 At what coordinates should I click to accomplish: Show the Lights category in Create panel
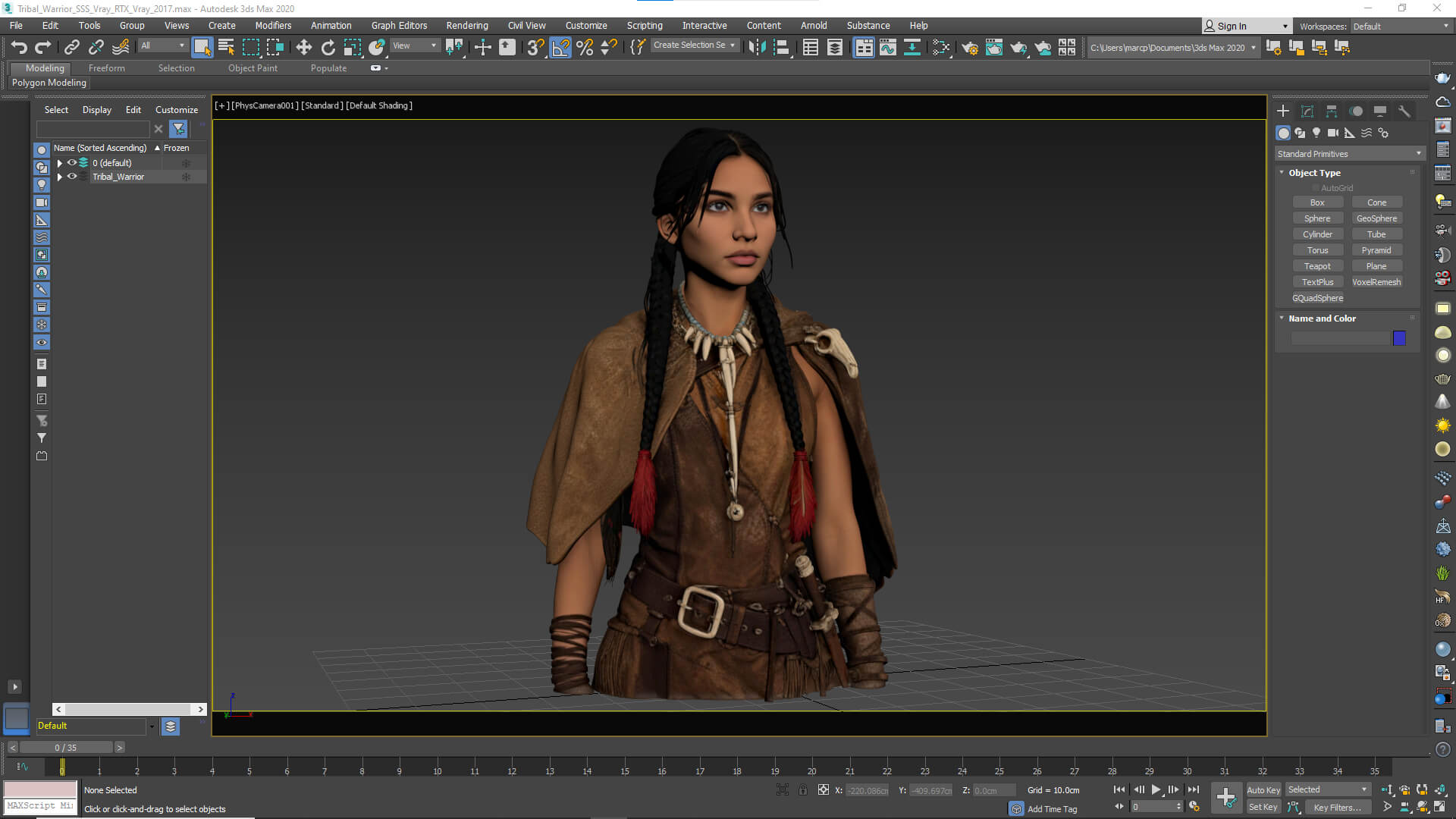coord(1316,133)
